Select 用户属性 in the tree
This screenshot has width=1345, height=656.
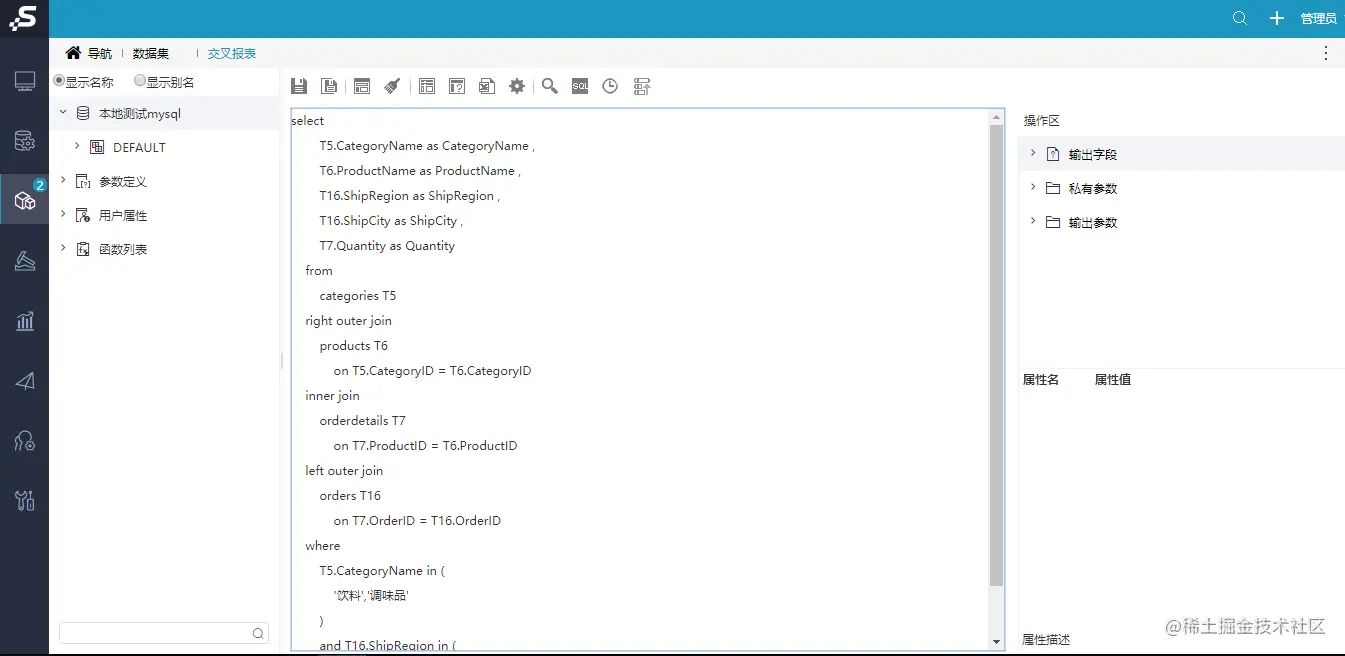pos(123,215)
